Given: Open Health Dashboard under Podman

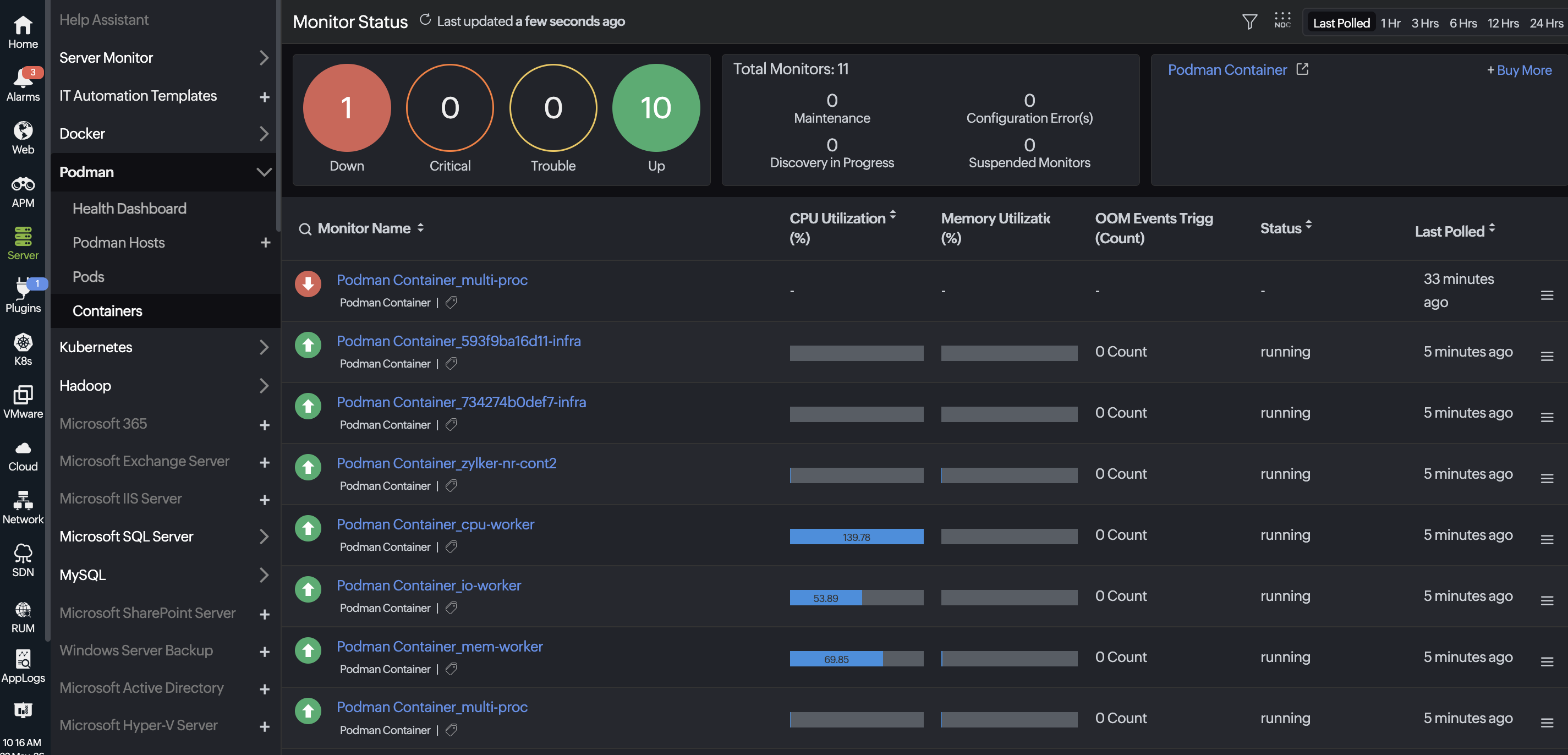Looking at the screenshot, I should pos(129,208).
